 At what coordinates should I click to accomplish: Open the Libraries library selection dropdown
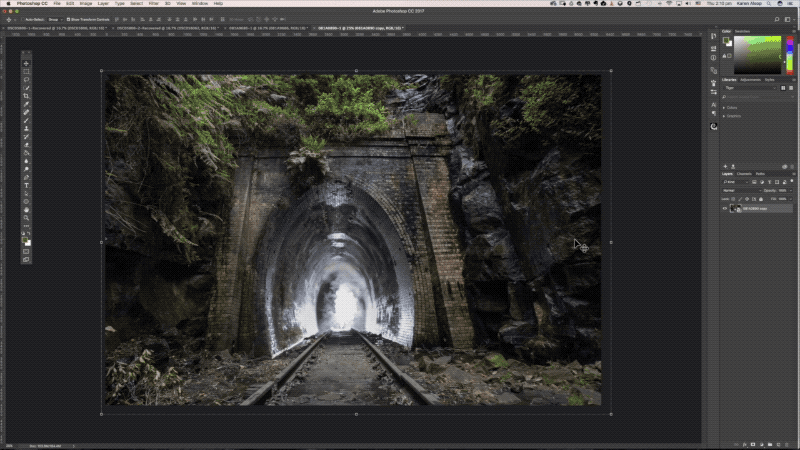coord(751,88)
